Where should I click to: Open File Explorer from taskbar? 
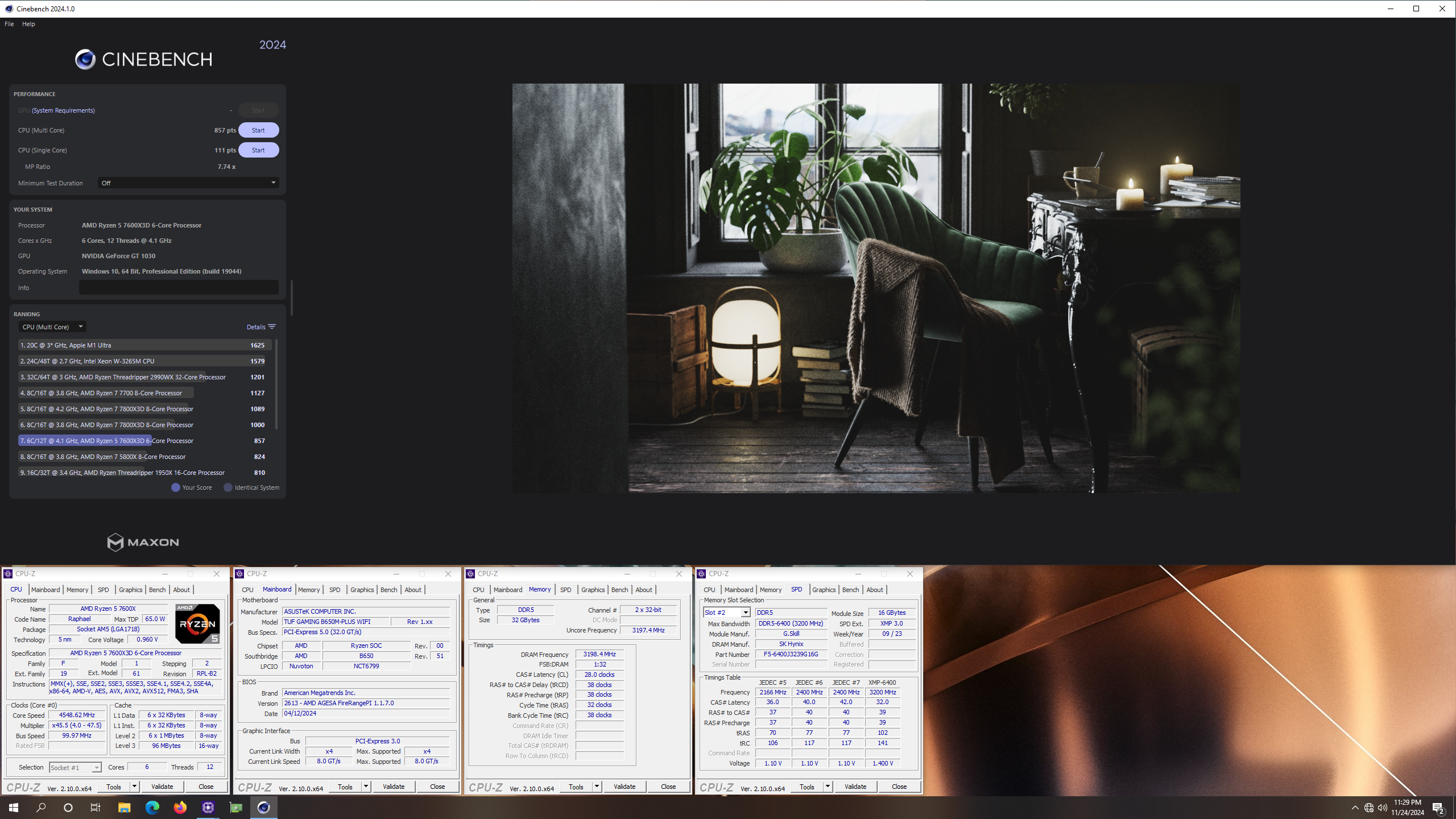coord(124,808)
